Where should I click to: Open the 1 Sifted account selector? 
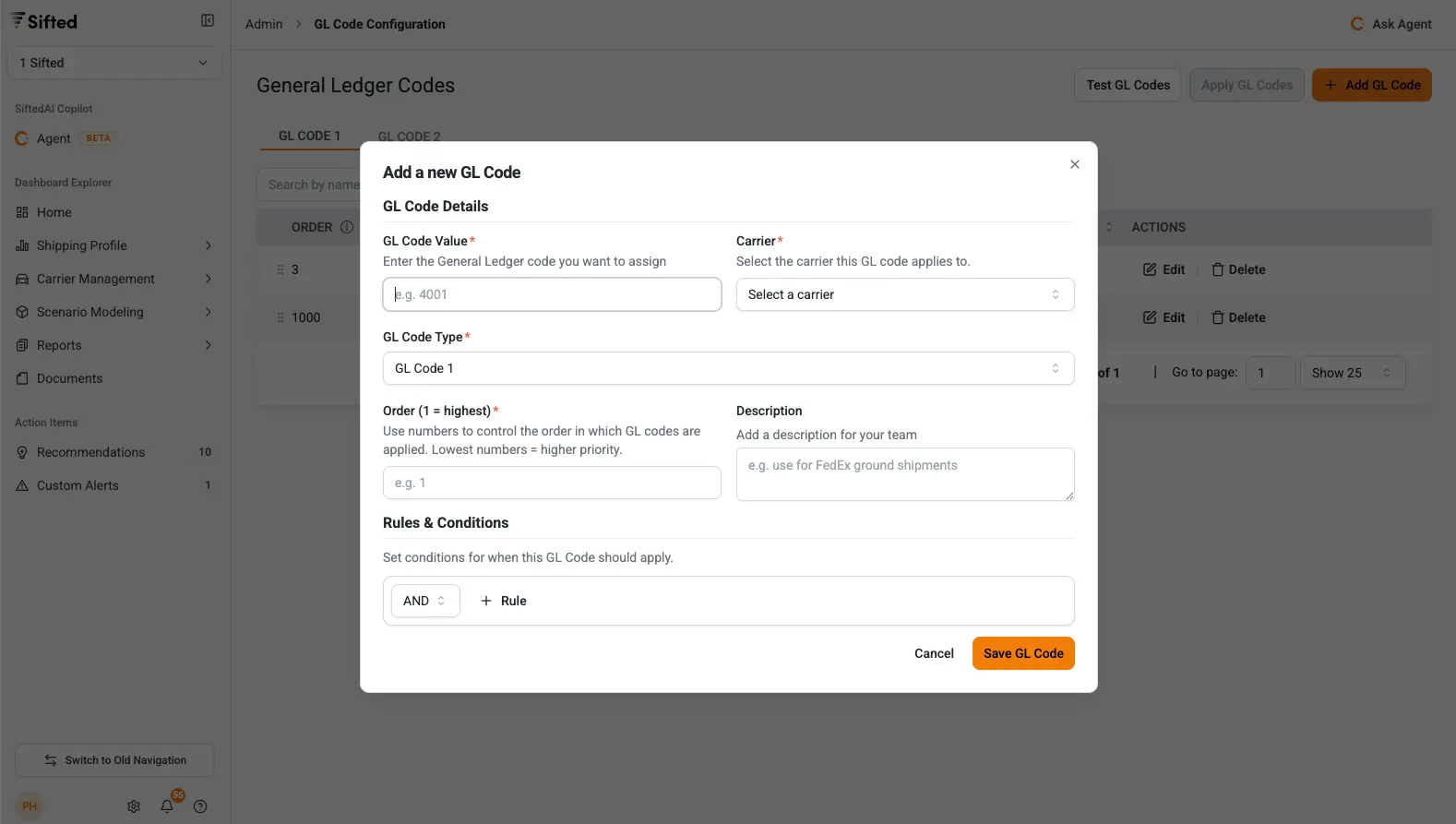coord(114,63)
